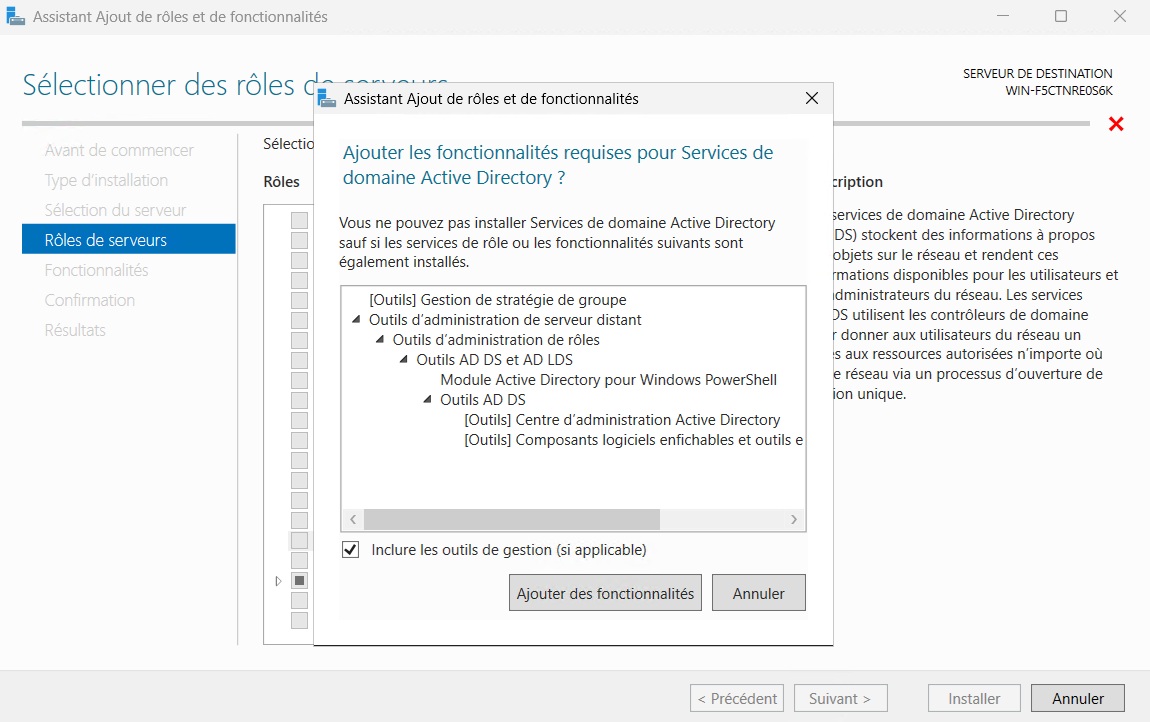Close the add features dialog

[x=811, y=99]
